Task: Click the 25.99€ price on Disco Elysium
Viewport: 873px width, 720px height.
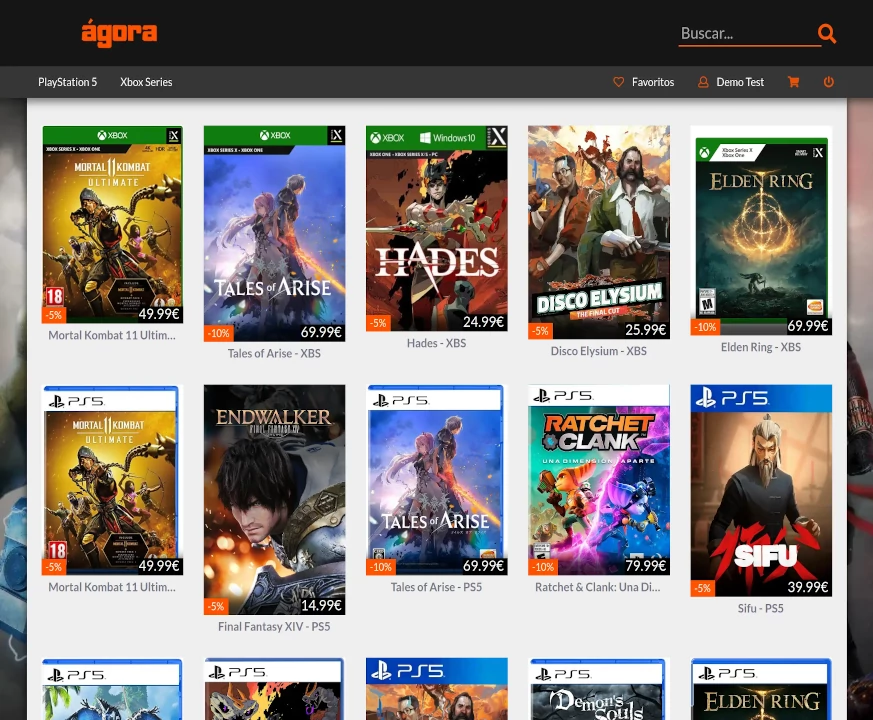Action: click(x=646, y=330)
